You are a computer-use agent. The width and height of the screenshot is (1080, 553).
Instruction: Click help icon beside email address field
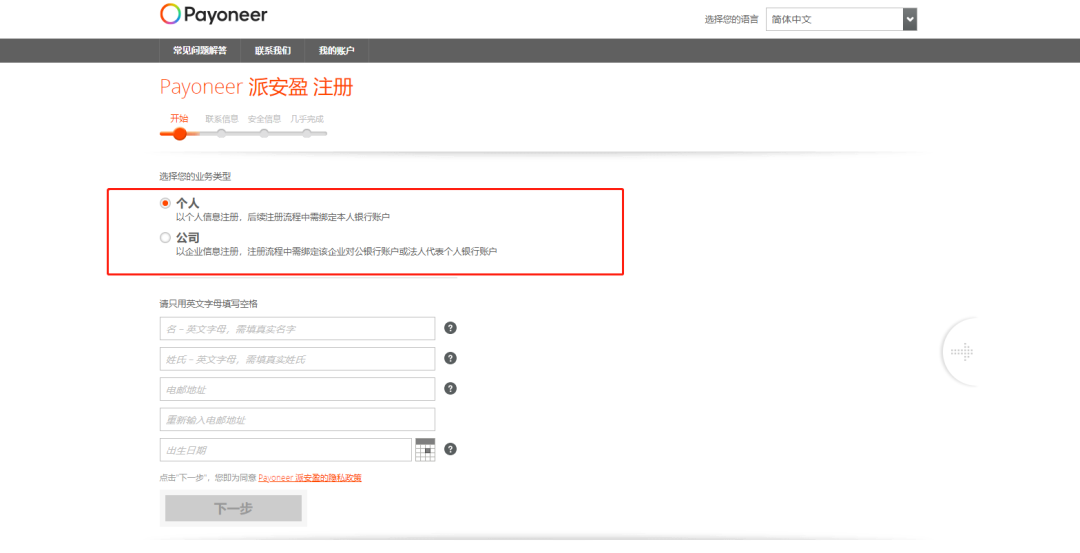click(x=450, y=388)
